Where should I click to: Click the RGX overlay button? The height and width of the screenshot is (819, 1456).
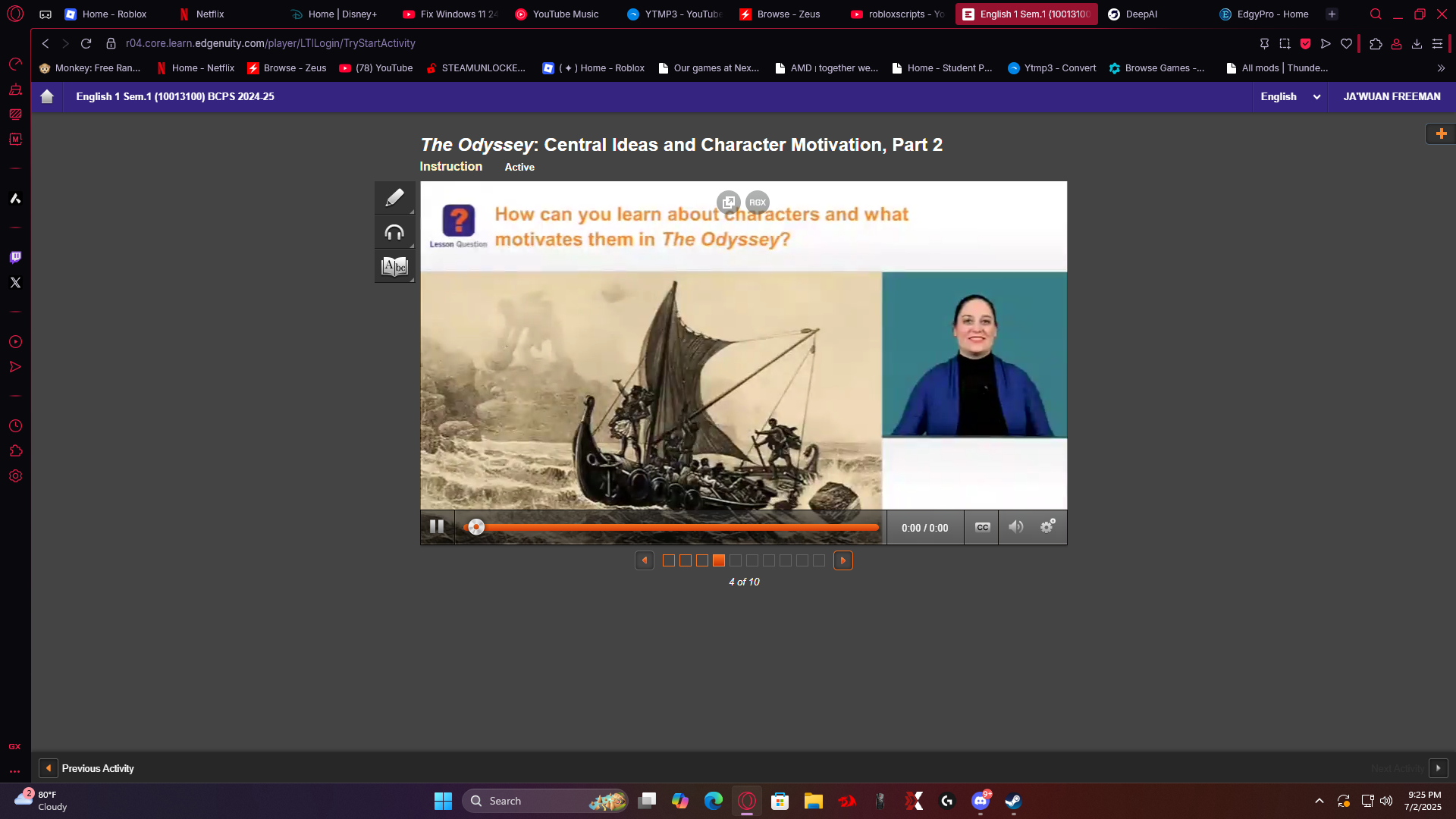[x=758, y=202]
